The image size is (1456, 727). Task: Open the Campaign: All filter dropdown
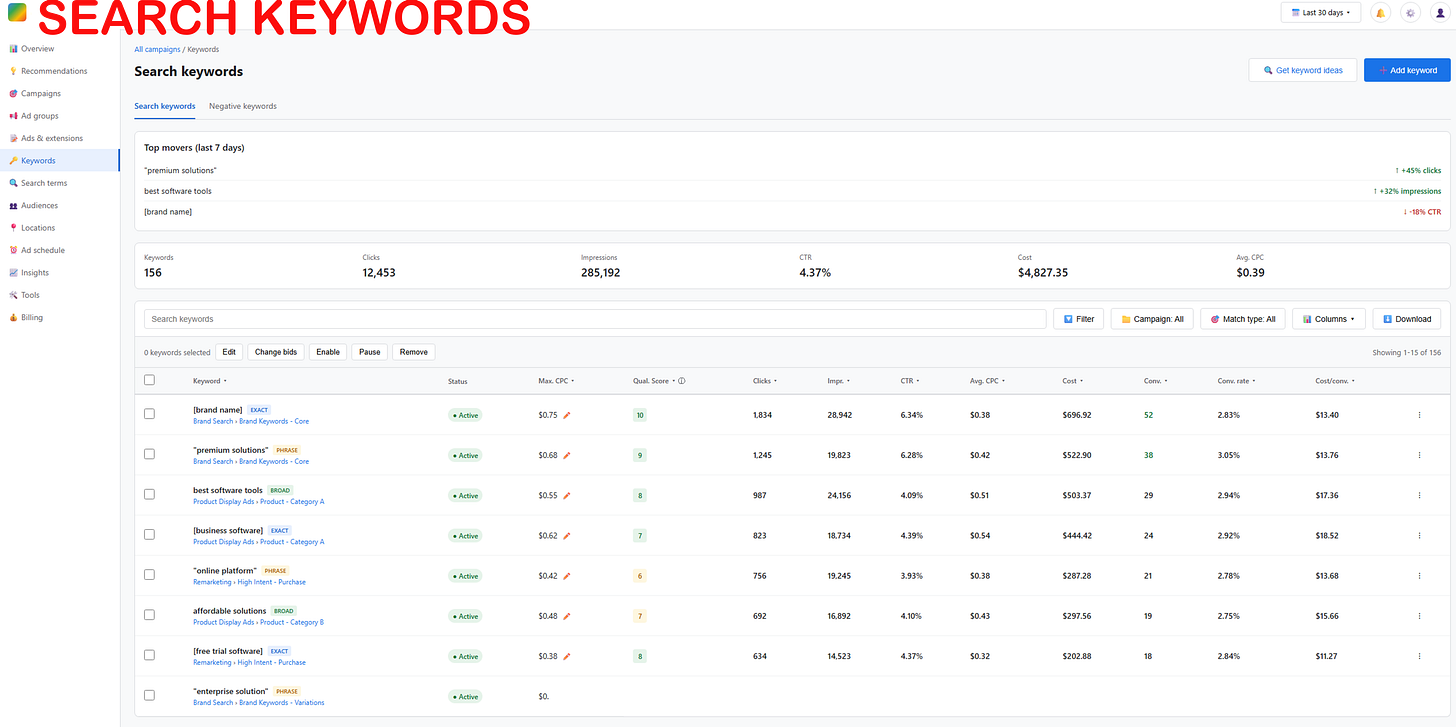pos(1152,319)
